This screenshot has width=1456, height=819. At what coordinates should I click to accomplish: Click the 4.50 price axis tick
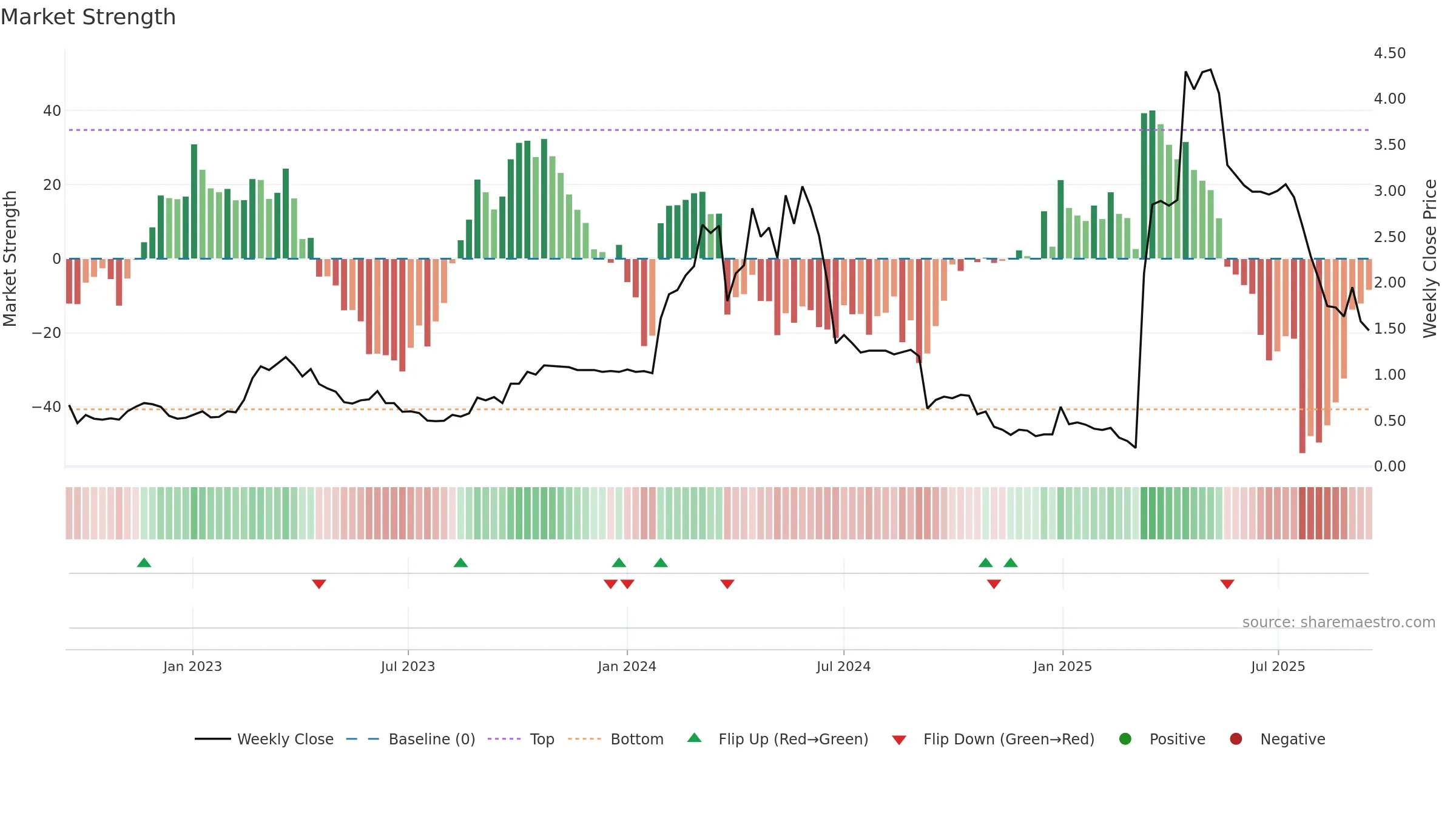(x=1390, y=53)
